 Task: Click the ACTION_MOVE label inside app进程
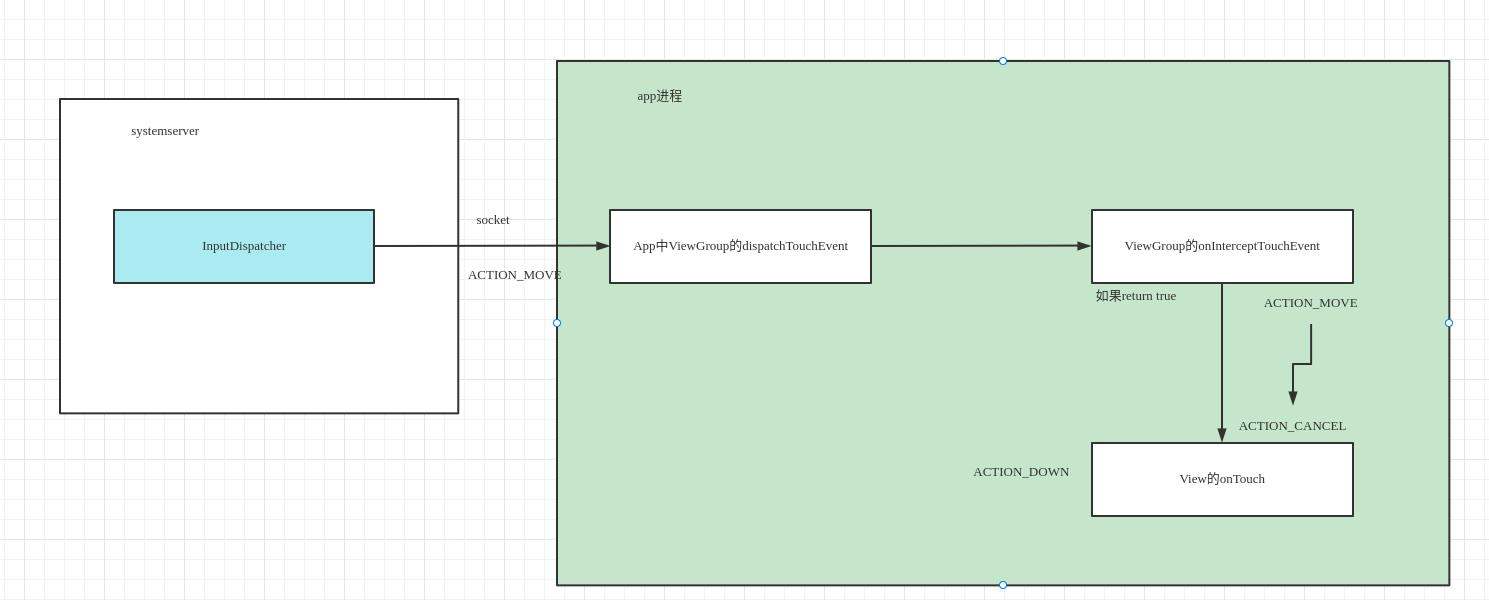[x=1311, y=303]
